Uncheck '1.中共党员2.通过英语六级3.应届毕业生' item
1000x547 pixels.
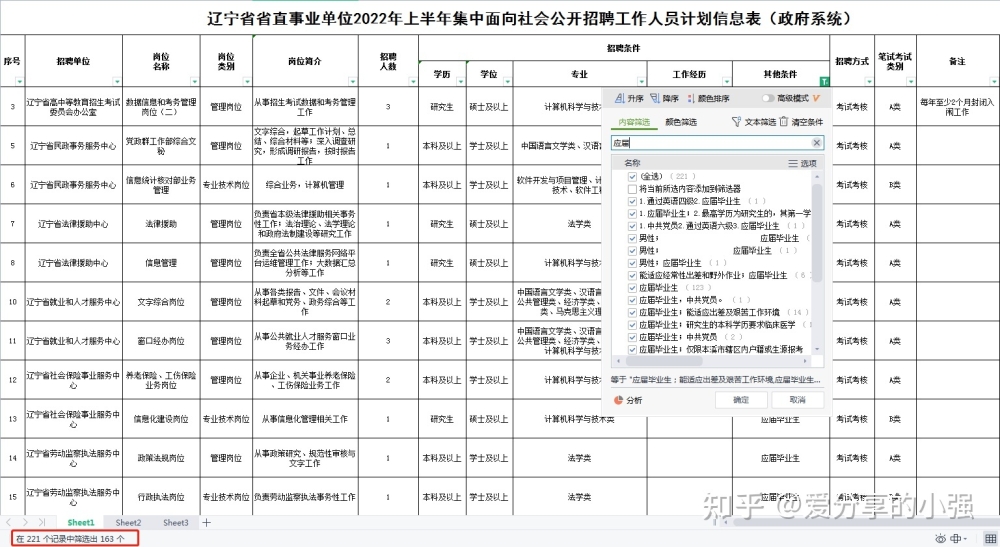(x=632, y=226)
